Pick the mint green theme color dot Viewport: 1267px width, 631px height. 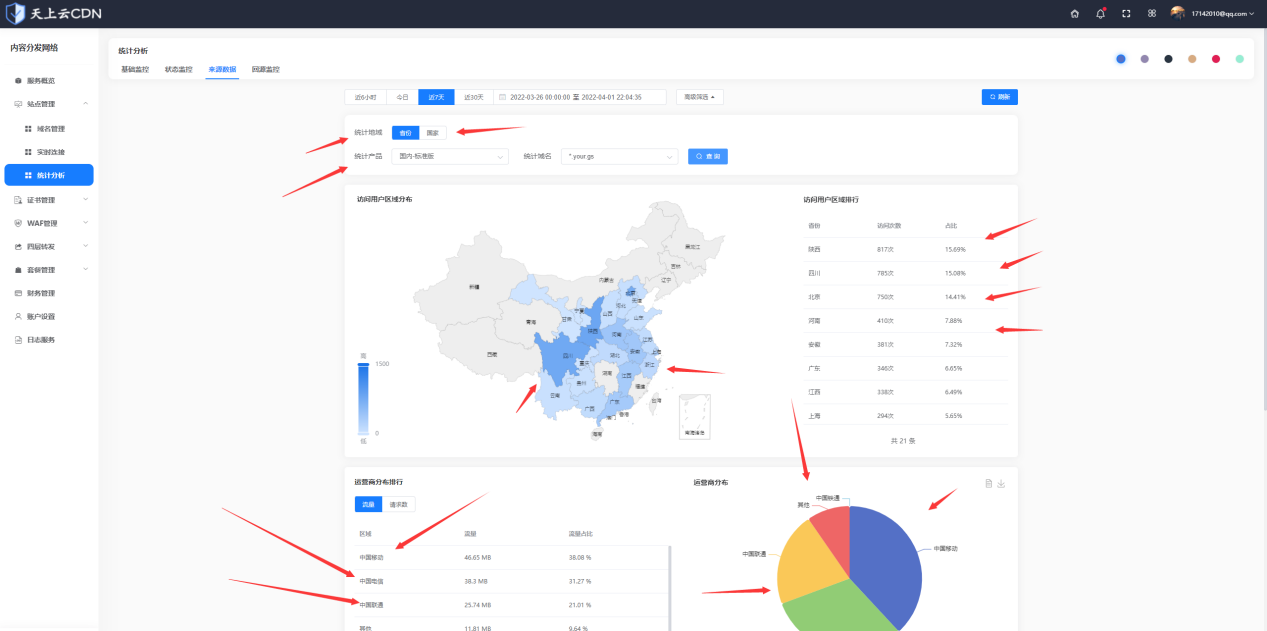click(1240, 59)
